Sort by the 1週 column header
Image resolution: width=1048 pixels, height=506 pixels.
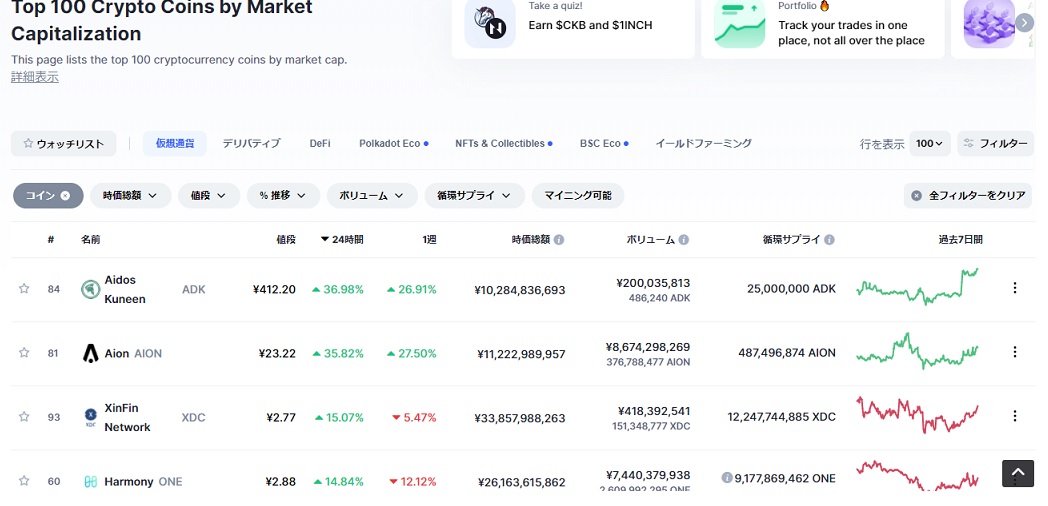coord(429,239)
